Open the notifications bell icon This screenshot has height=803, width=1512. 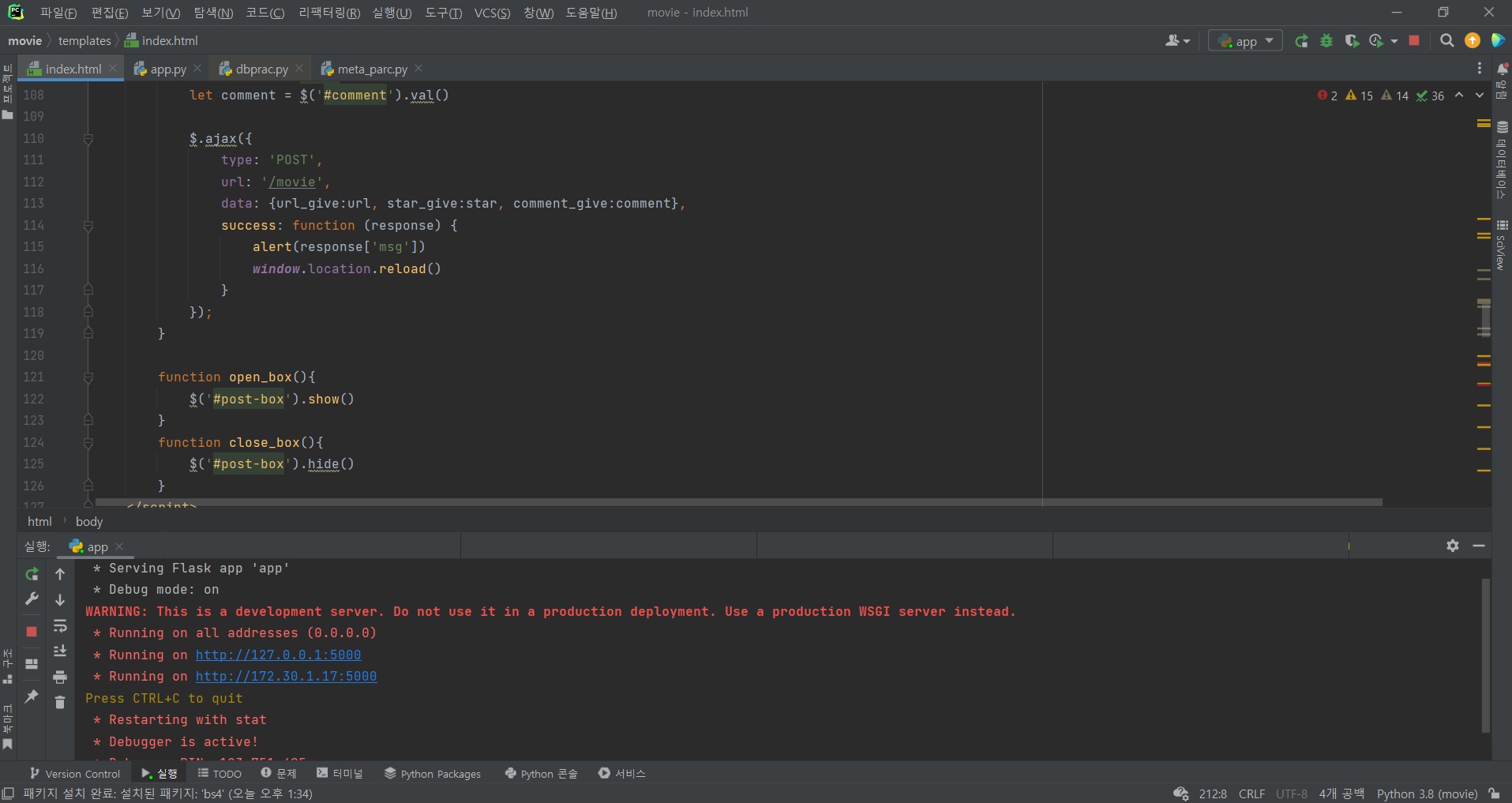[x=1503, y=69]
